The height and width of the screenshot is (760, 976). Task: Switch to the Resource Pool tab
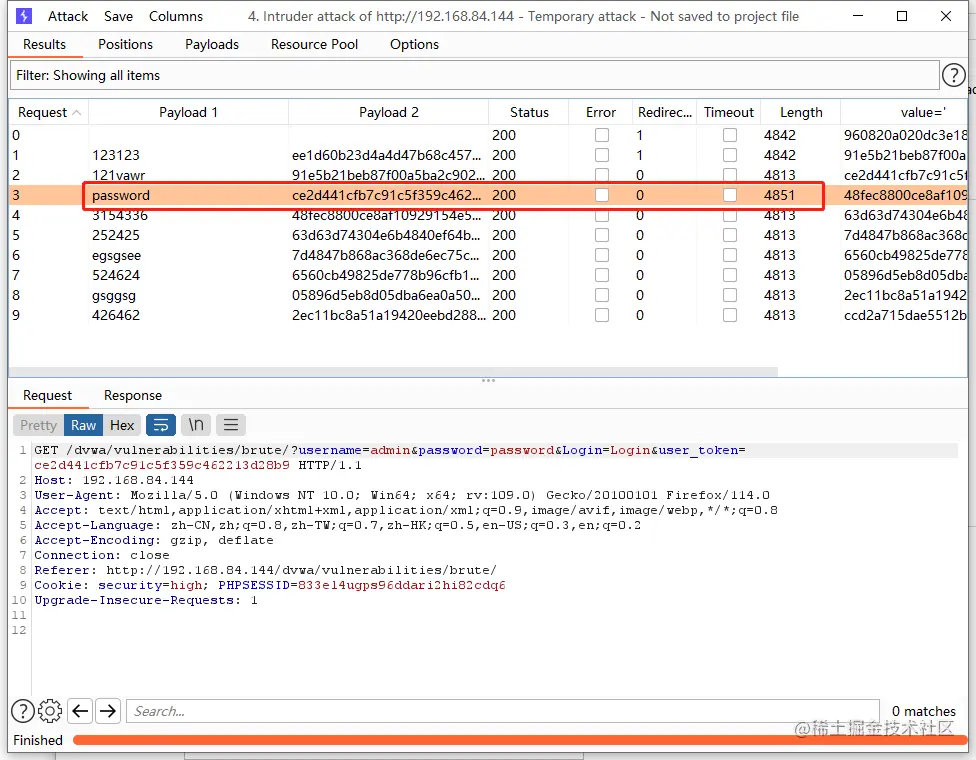click(314, 44)
